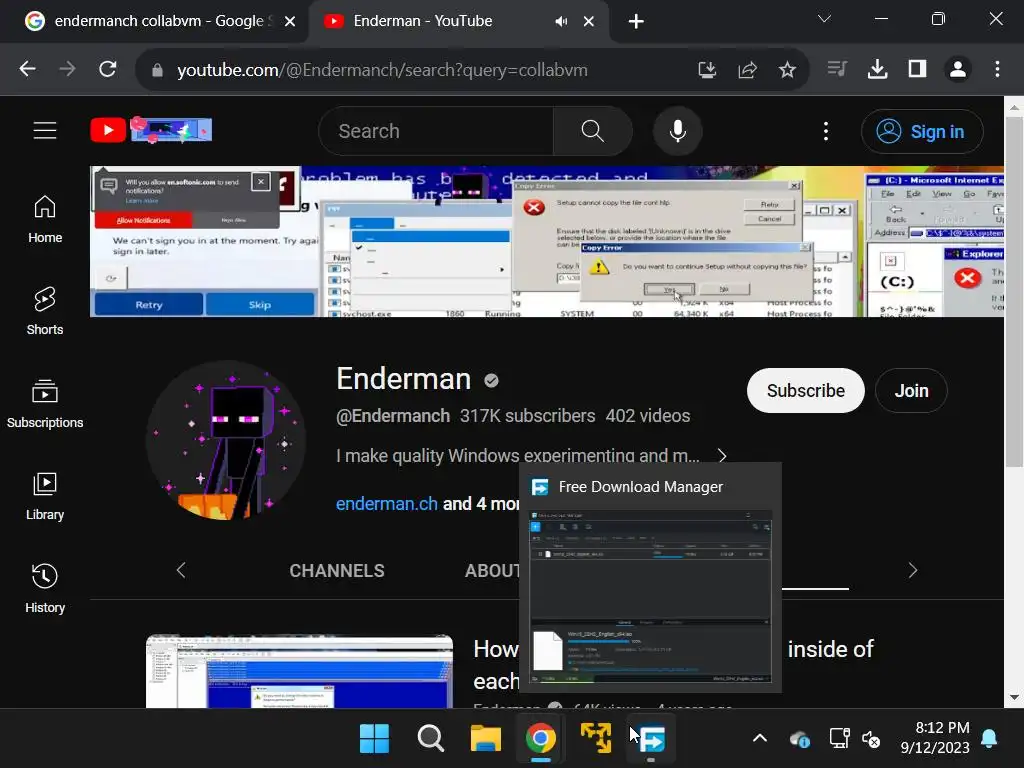Image resolution: width=1024 pixels, height=768 pixels.
Task: Subscribe to the Enderman channel
Action: [x=806, y=391]
